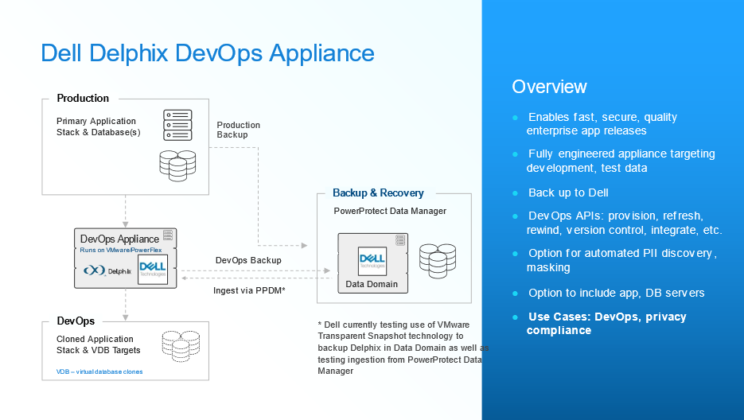
Task: Click the Production Backup arrow label
Action: pyautogui.click(x=238, y=130)
